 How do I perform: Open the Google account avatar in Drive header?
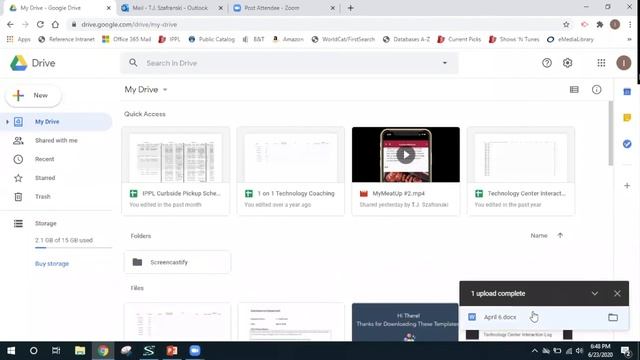pos(623,63)
